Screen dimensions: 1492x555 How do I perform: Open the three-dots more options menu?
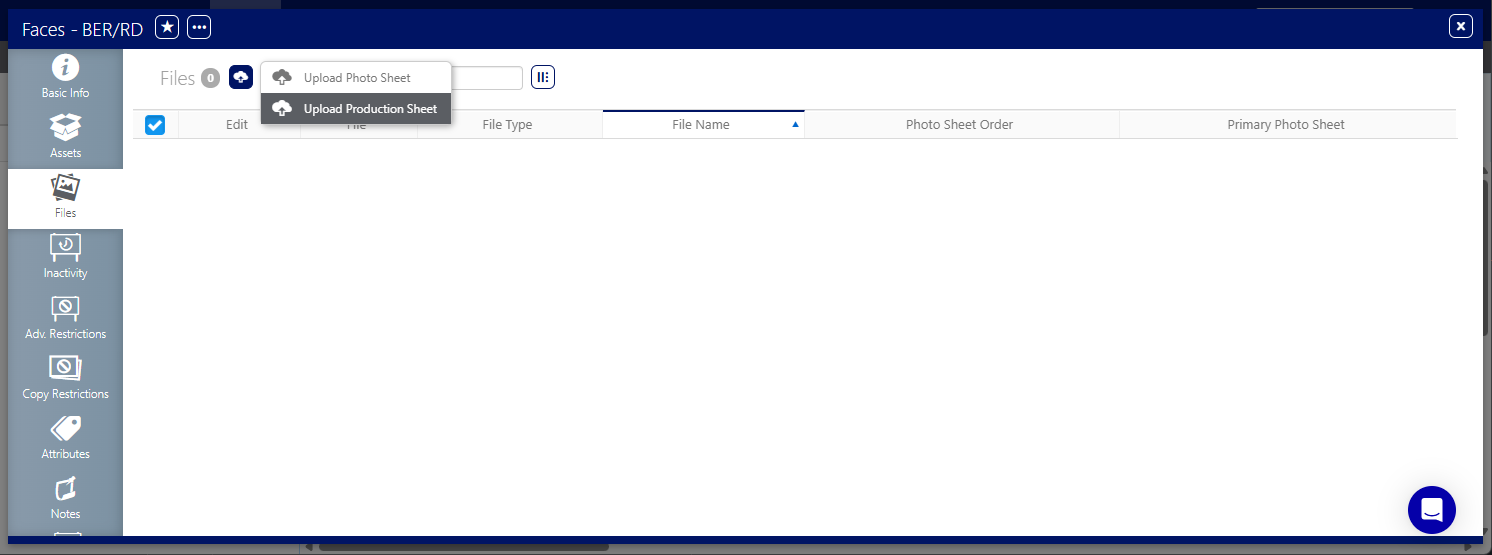coord(199,27)
